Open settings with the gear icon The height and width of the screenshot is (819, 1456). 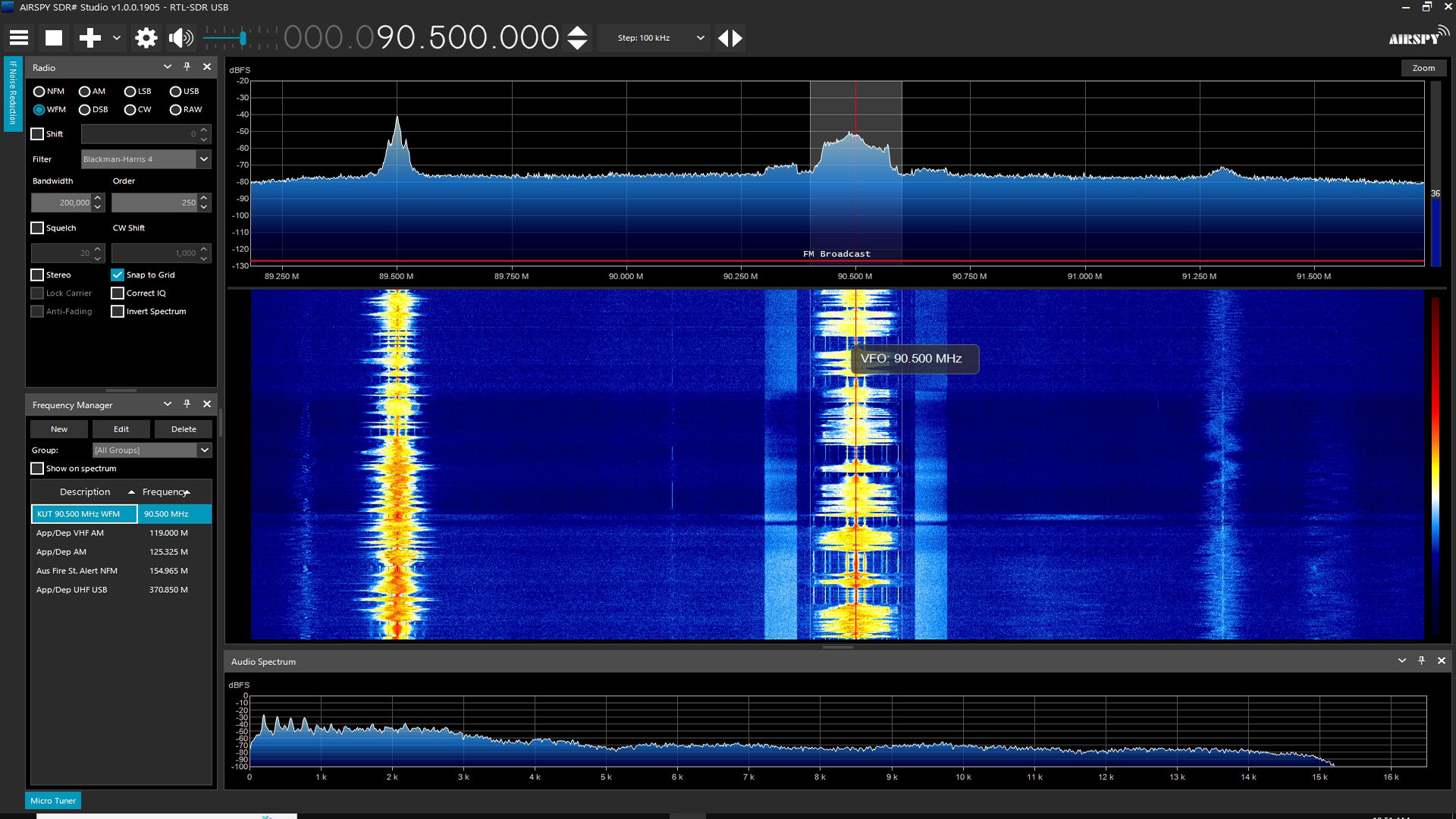point(146,38)
